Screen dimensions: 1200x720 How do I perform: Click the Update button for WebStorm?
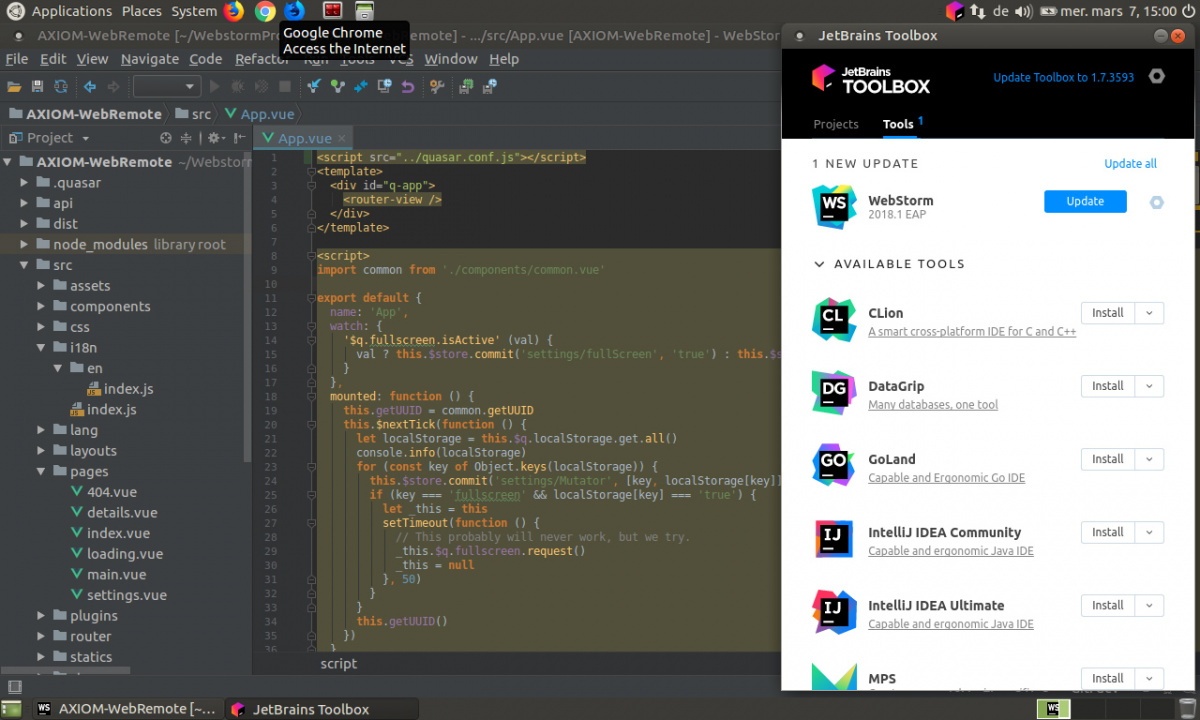(1085, 201)
